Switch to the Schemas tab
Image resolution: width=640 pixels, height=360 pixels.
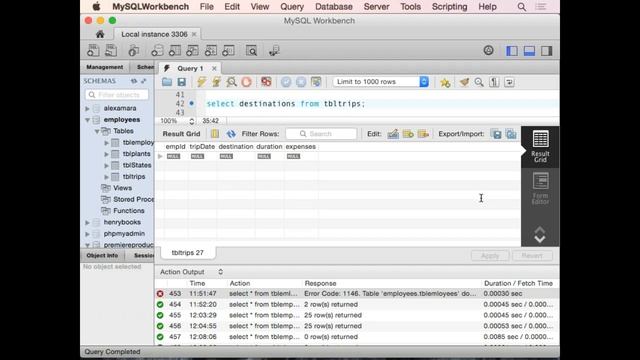pyautogui.click(x=142, y=67)
